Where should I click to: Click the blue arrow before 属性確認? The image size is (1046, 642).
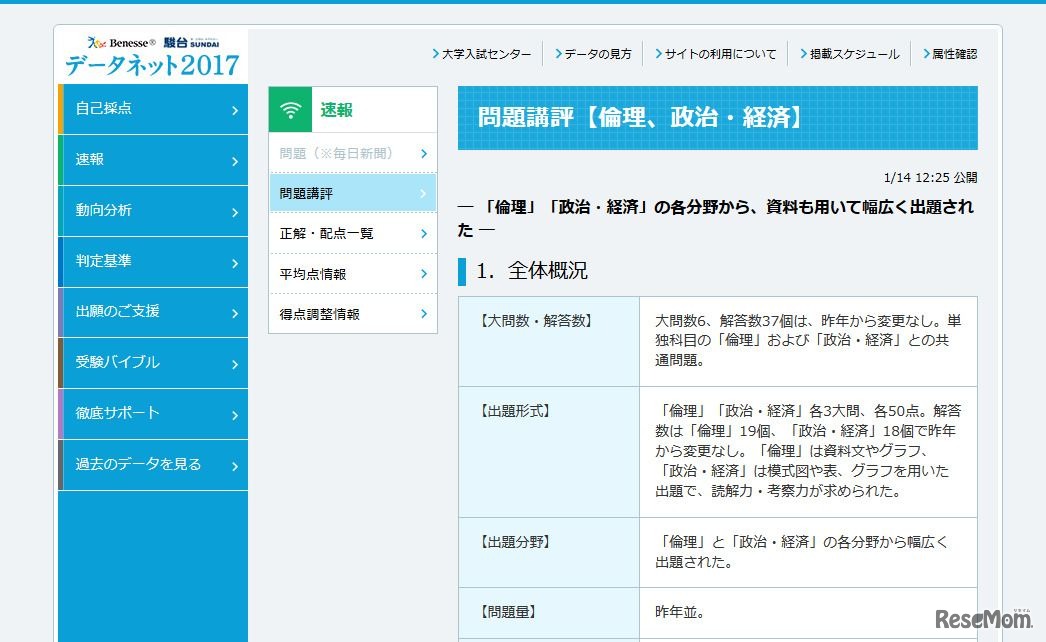[925, 54]
